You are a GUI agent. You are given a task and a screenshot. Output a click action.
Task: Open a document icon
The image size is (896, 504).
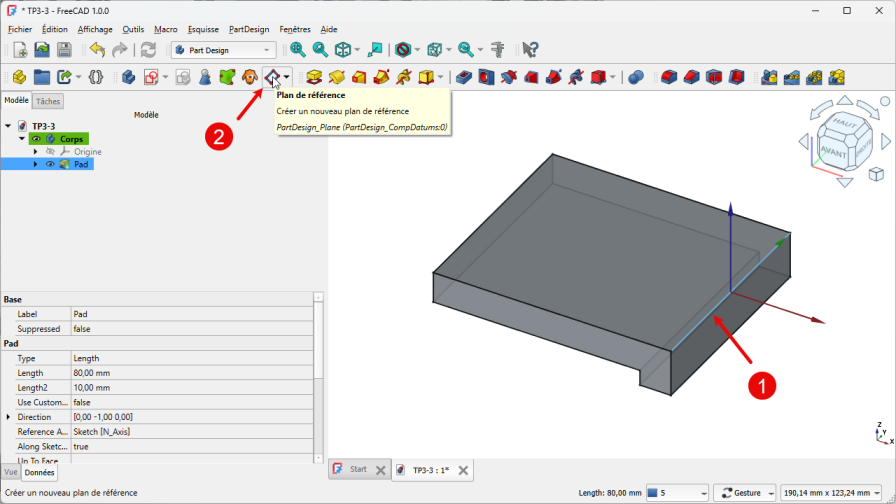42,50
